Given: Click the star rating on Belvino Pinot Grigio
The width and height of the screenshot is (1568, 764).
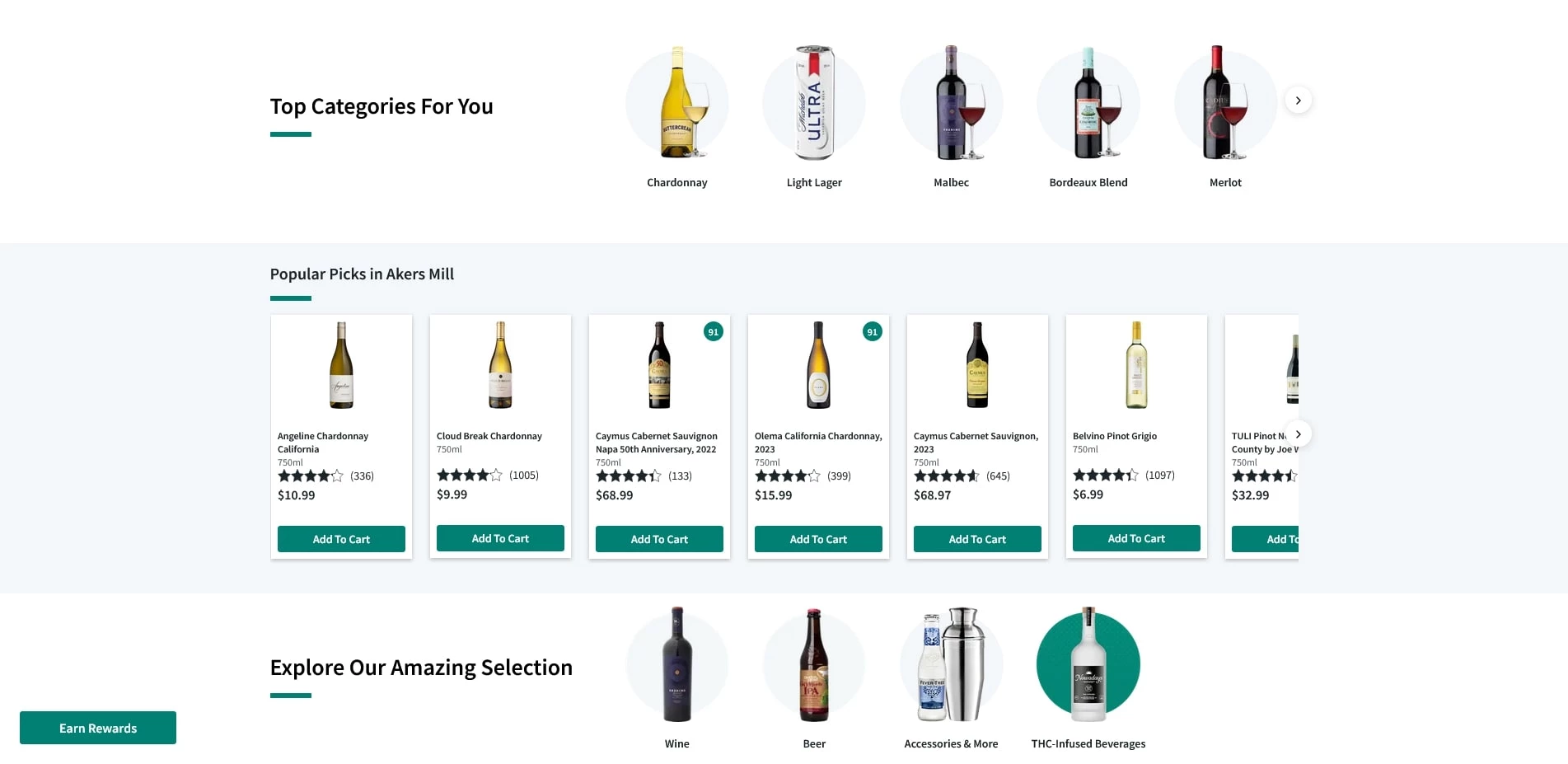Looking at the screenshot, I should (x=1105, y=475).
